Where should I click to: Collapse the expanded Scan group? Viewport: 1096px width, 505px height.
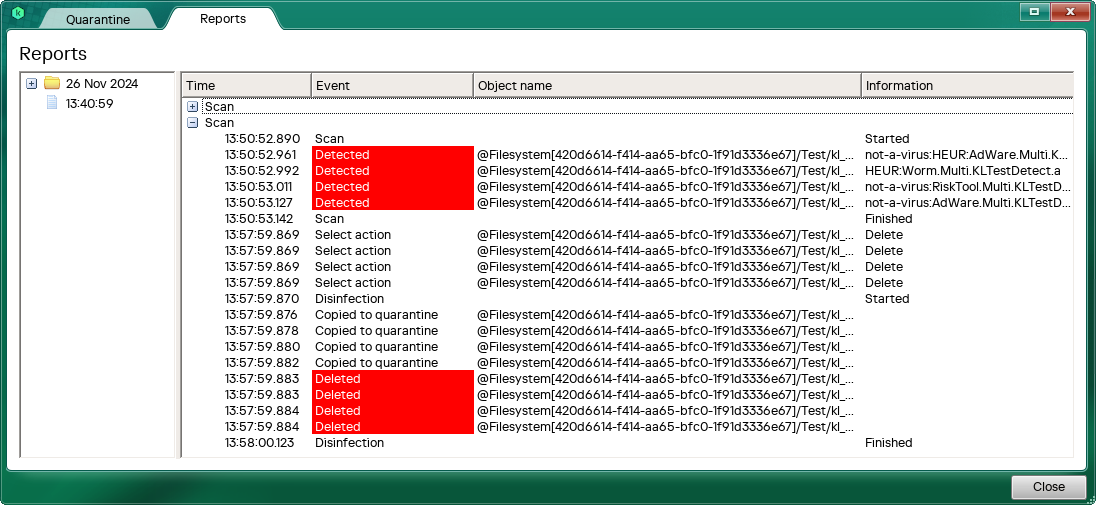click(x=193, y=123)
